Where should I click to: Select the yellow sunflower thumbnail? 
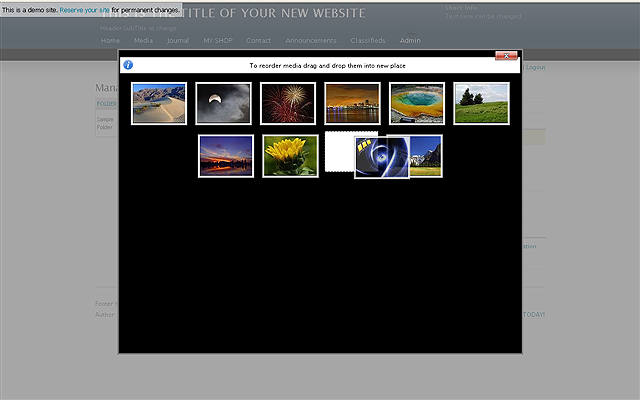pos(290,156)
